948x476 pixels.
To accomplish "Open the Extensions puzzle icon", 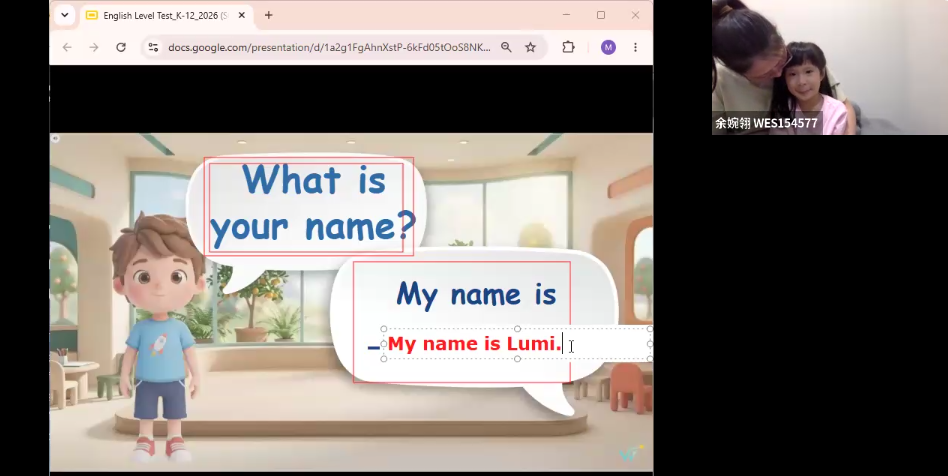I will pyautogui.click(x=568, y=47).
